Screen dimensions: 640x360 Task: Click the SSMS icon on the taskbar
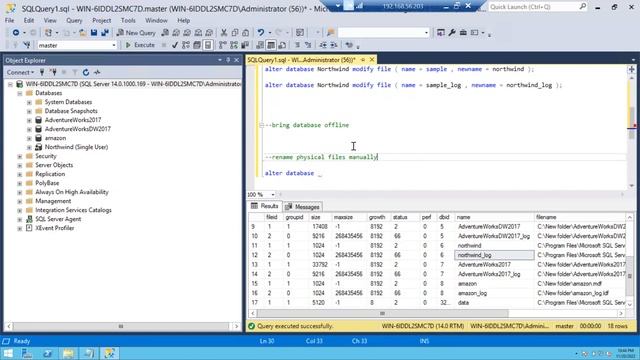coord(109,353)
